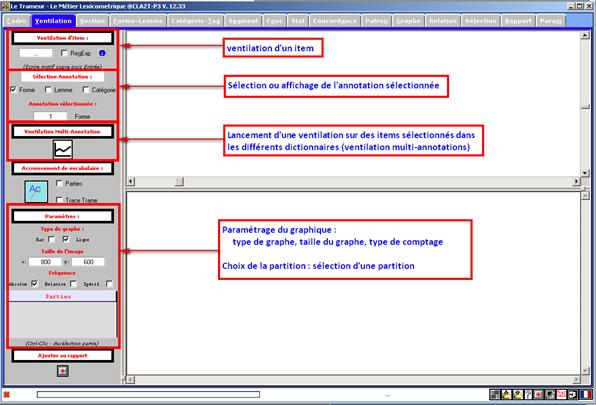The image size is (596, 405).
Task: Enable the RegExp checkbox
Action: pyautogui.click(x=64, y=53)
